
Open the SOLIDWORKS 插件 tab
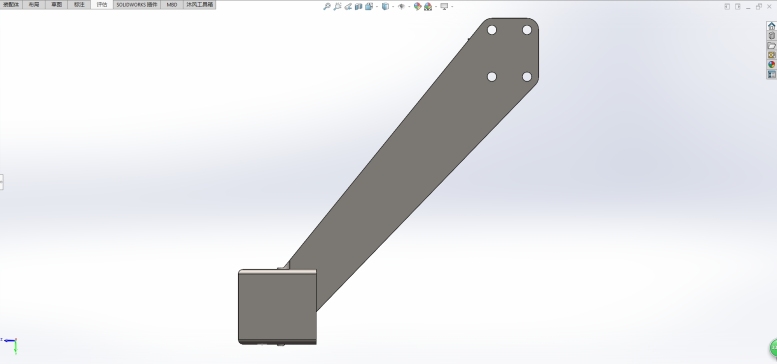tap(137, 4)
